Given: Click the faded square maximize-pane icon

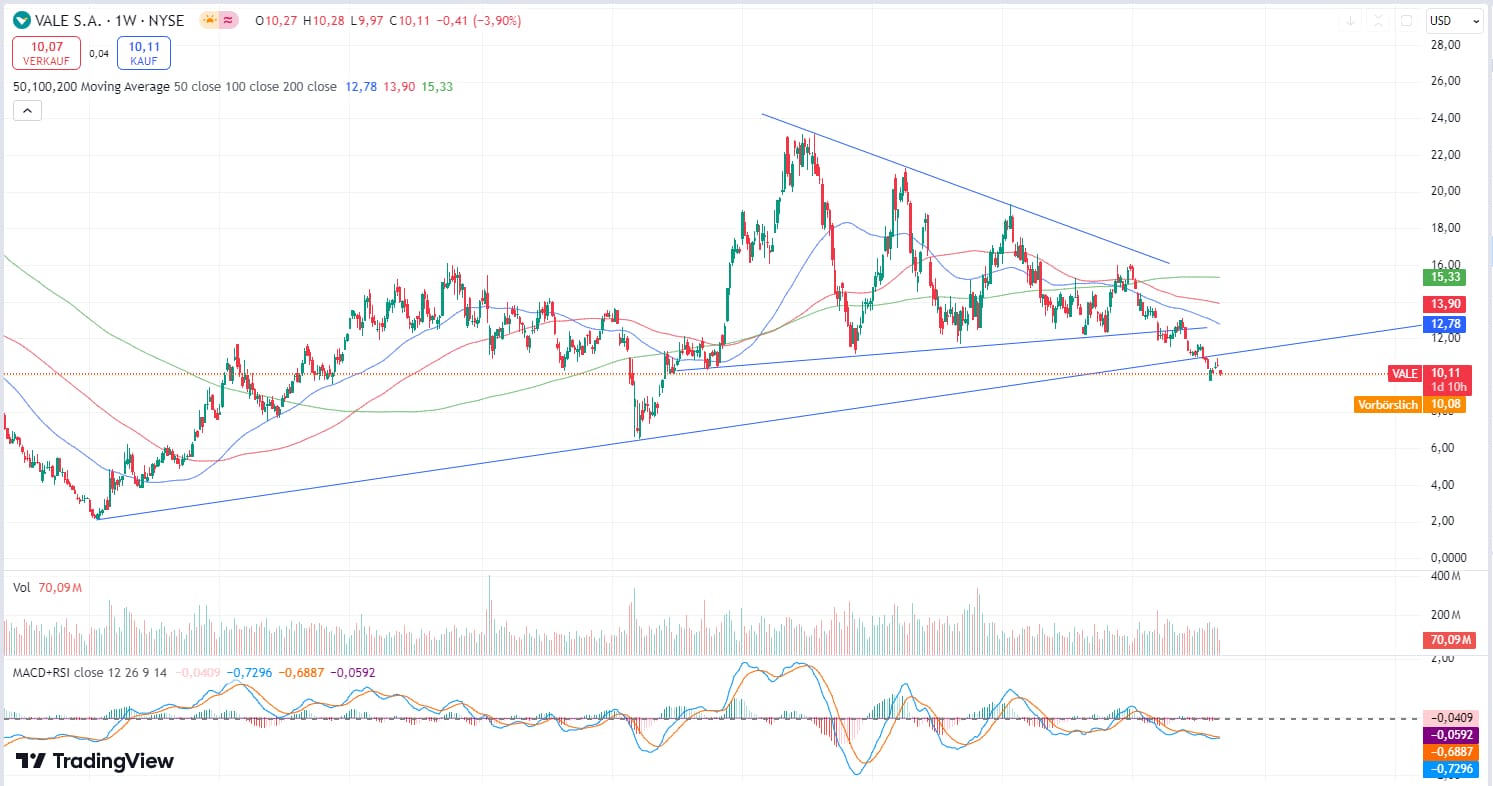Looking at the screenshot, I should tap(1406, 20).
